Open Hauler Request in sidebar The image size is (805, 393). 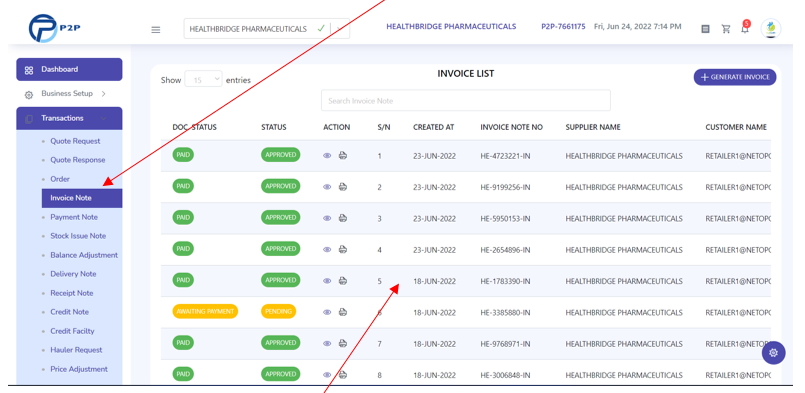pos(76,350)
